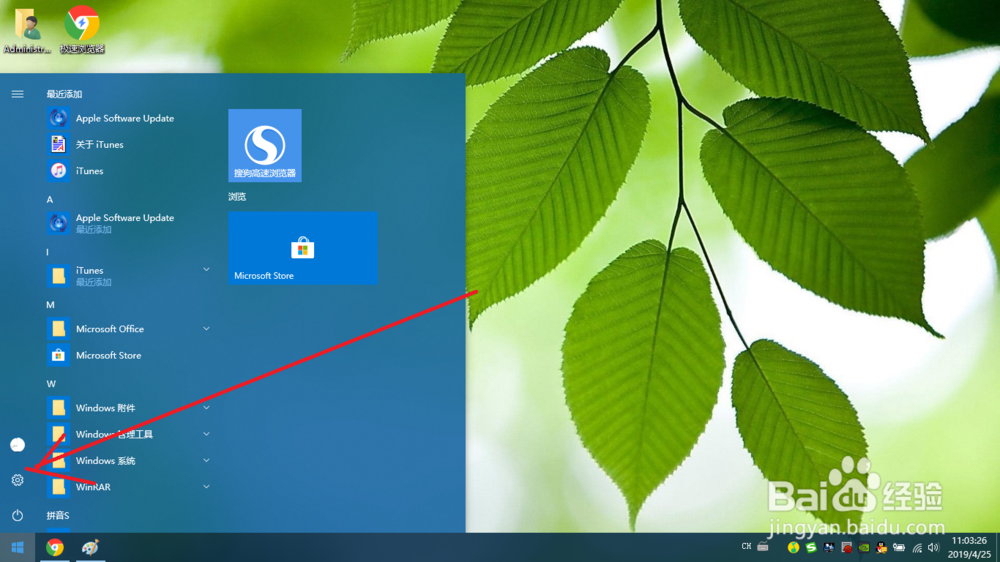The width and height of the screenshot is (1000, 562).
Task: Open Administrator folder on desktop
Action: point(27,29)
